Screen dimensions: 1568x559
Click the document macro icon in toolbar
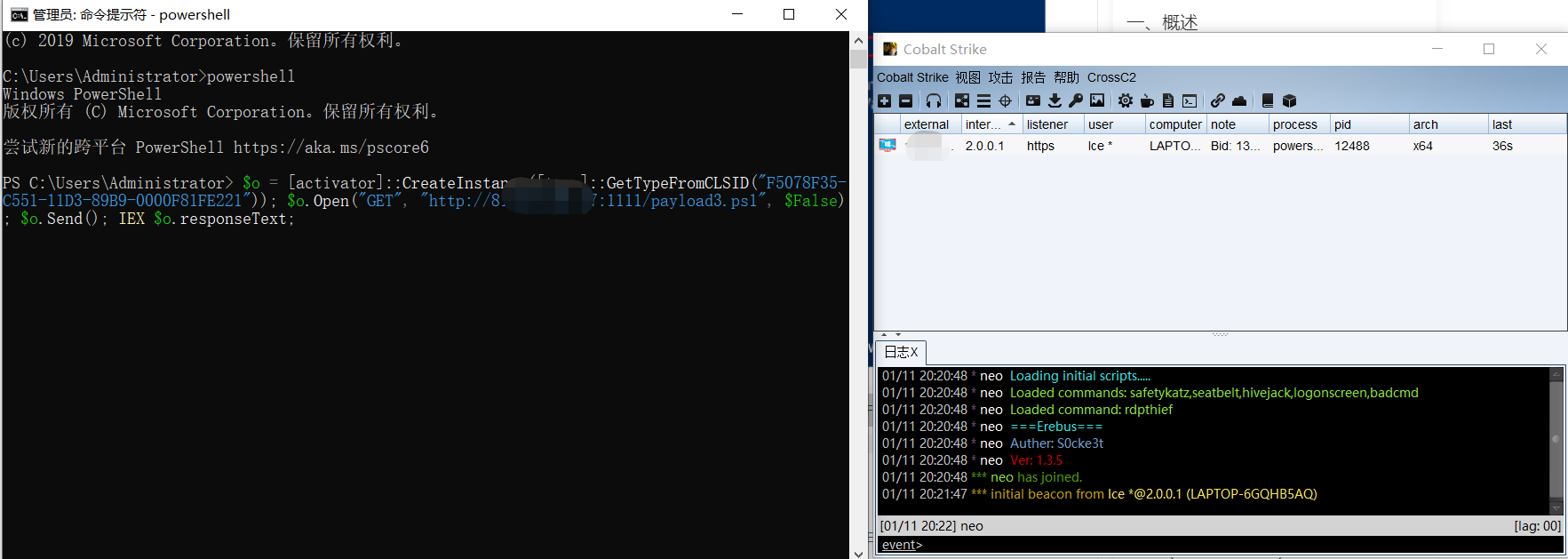(x=1168, y=101)
